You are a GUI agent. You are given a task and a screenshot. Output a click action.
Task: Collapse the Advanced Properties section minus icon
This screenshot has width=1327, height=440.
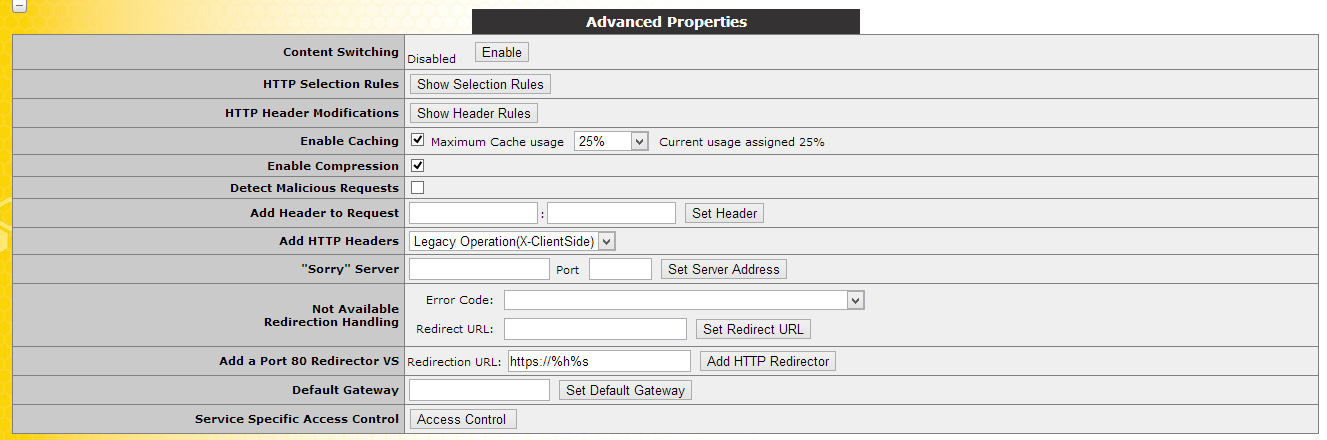pyautogui.click(x=19, y=4)
